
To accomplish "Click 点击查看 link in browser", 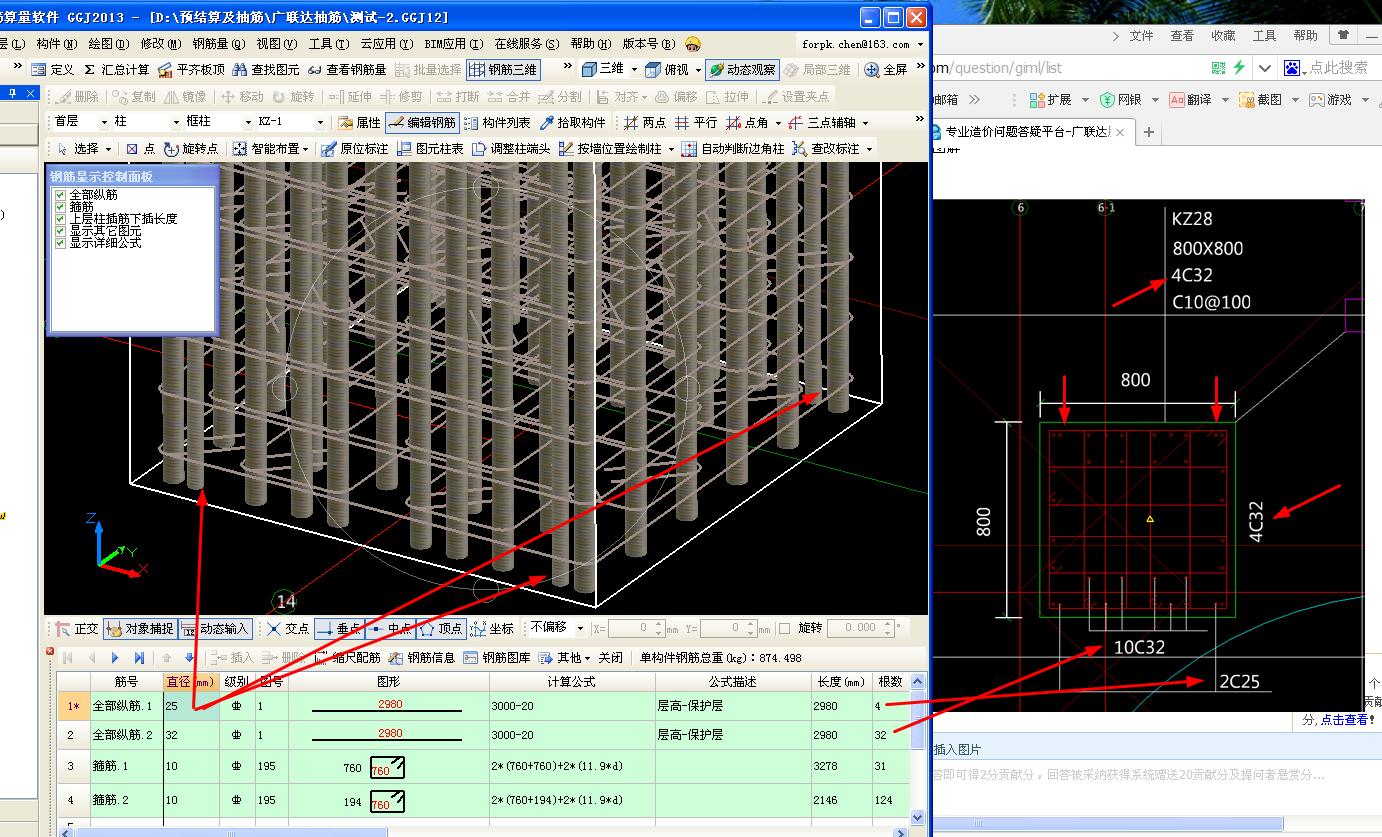I will coord(1346,719).
